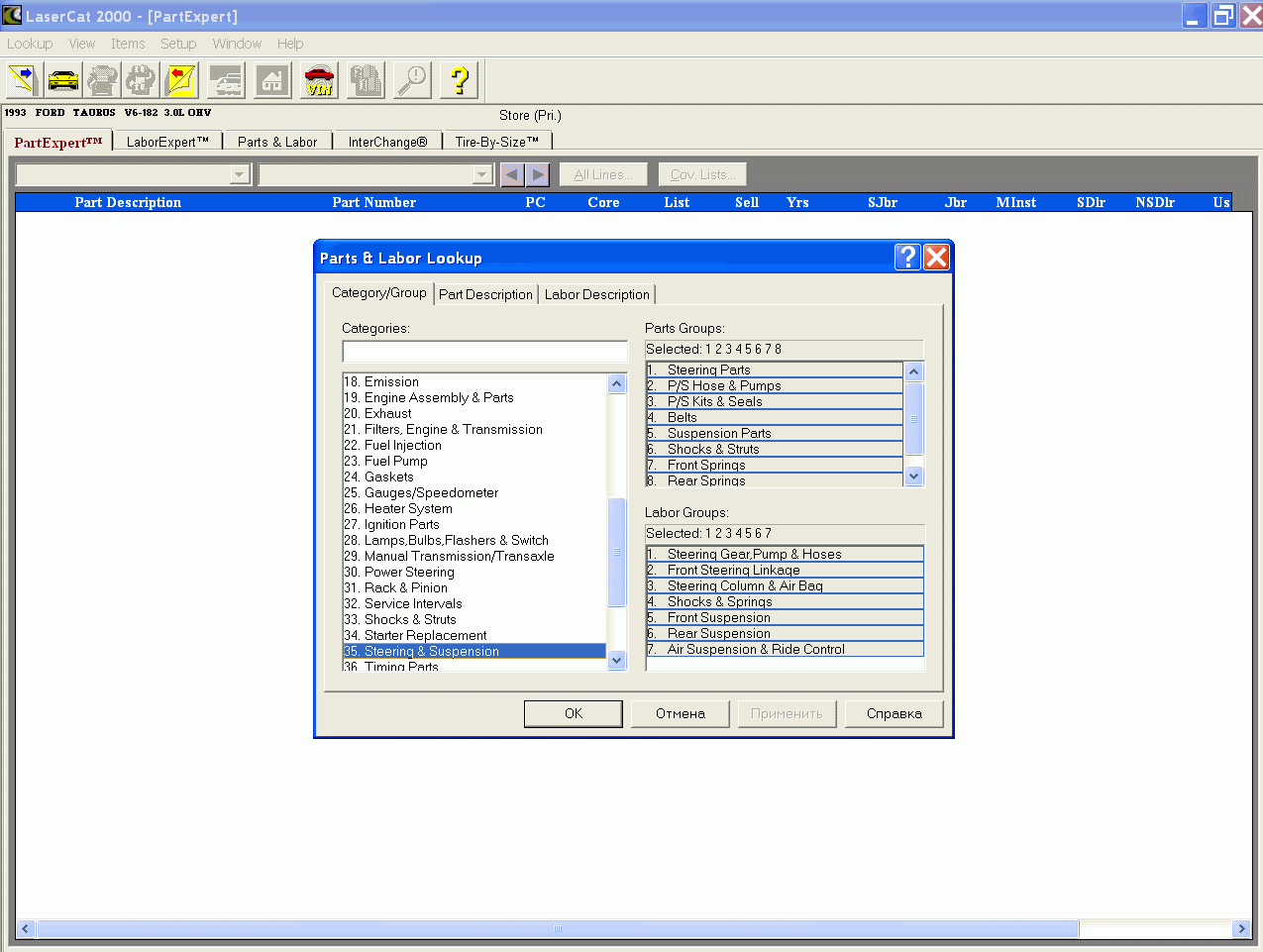The width and height of the screenshot is (1263, 952).
Task: Click the grayed buildings toolbar icon
Action: (366, 80)
